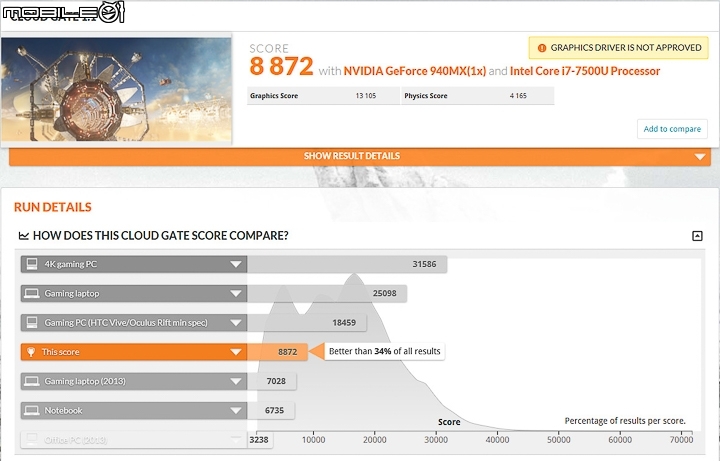Image resolution: width=720 pixels, height=461 pixels.
Task: Select the Office PC (2013) label
Action: coord(75,440)
